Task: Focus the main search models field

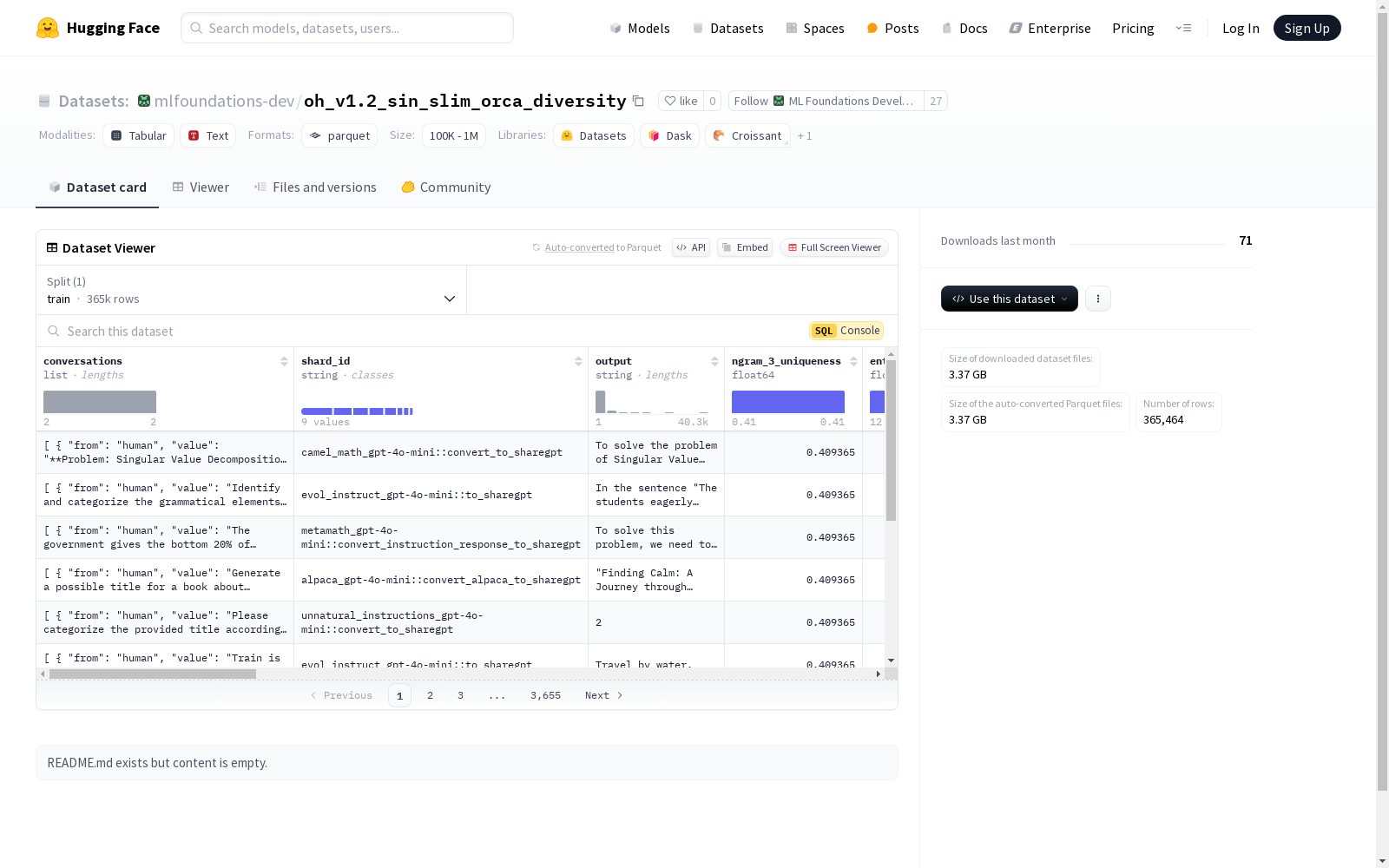Action: pos(347,28)
